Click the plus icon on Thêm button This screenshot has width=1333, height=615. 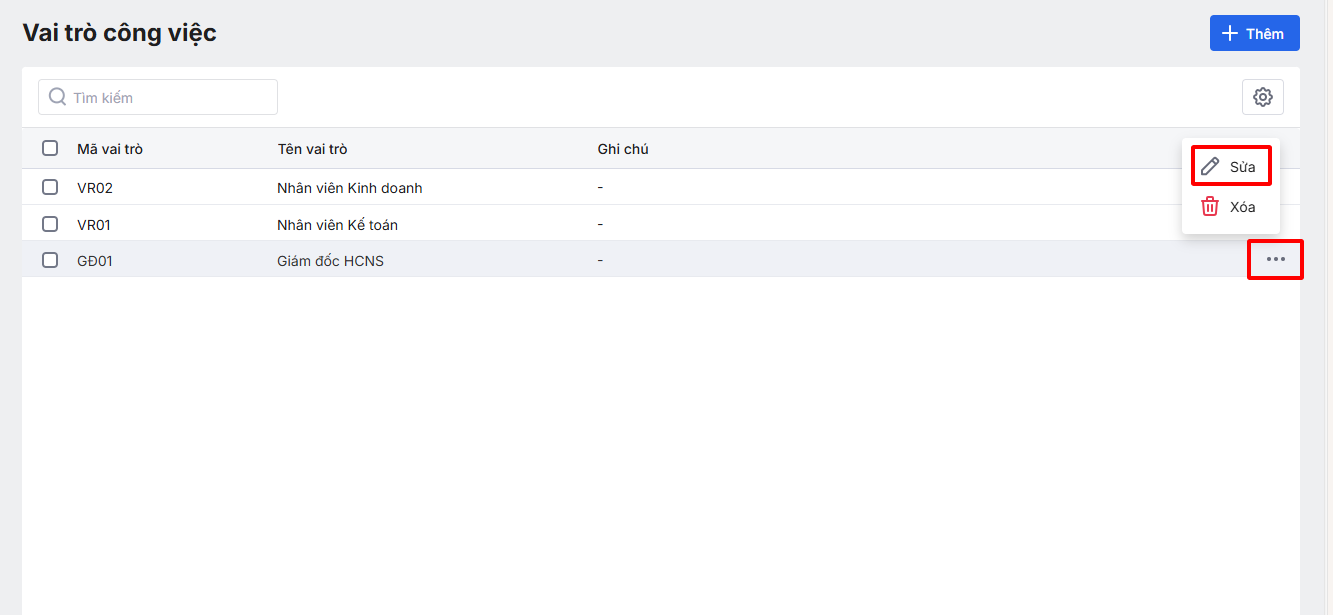pyautogui.click(x=1230, y=34)
